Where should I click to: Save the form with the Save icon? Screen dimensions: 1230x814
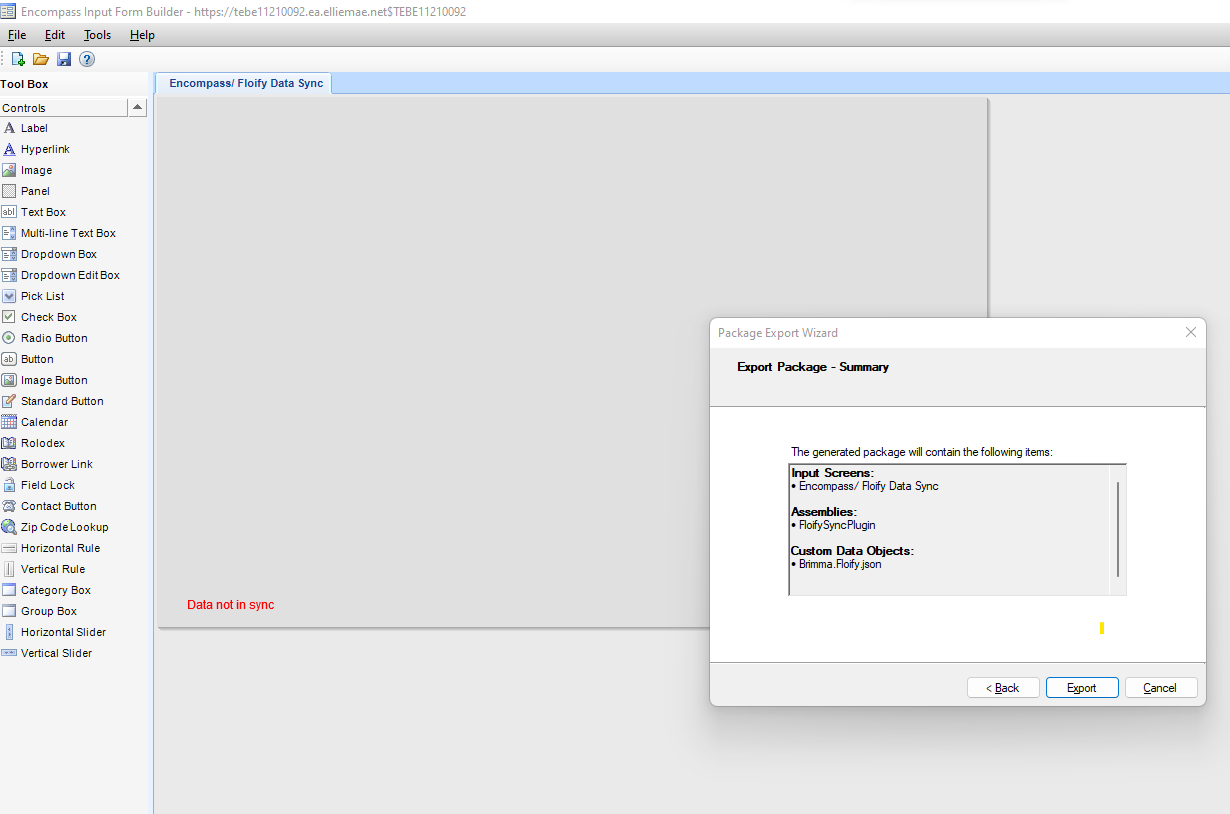click(64, 59)
